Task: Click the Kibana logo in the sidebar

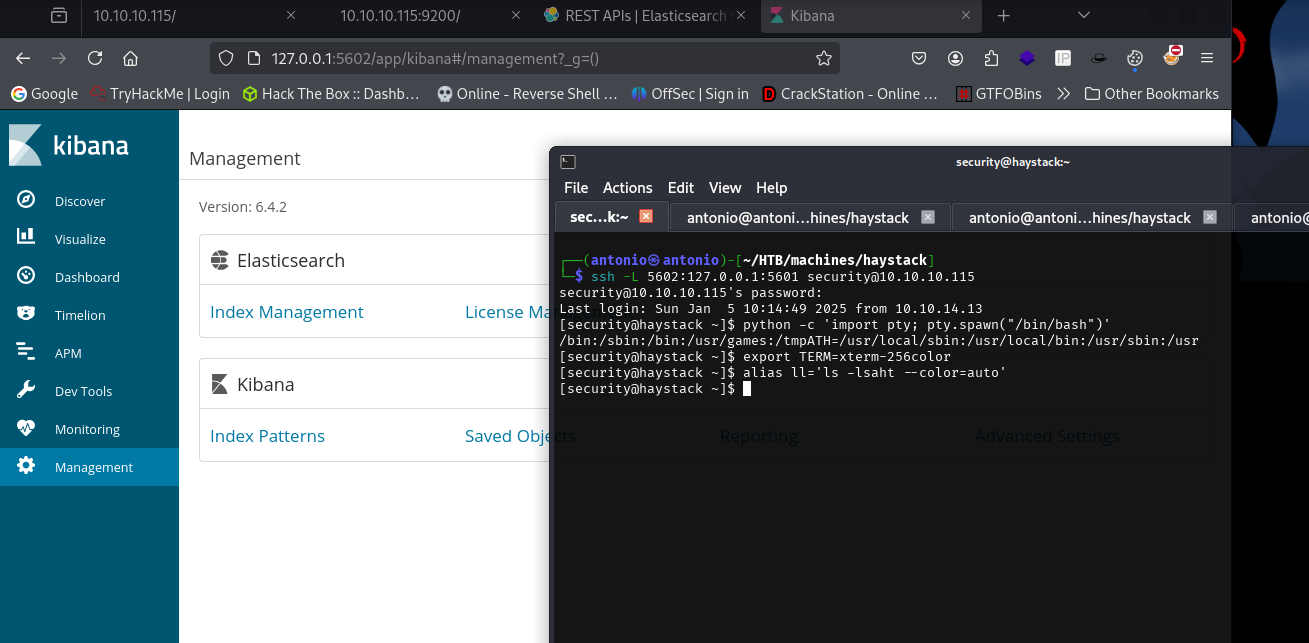Action: 69,146
